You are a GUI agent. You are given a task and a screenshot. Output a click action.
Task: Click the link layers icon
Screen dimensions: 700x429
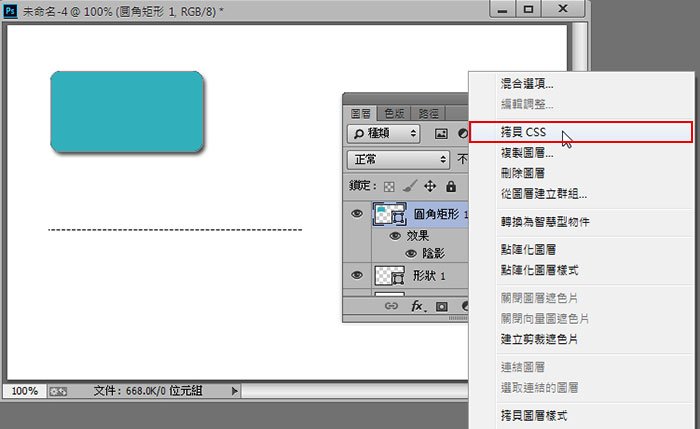[391, 306]
